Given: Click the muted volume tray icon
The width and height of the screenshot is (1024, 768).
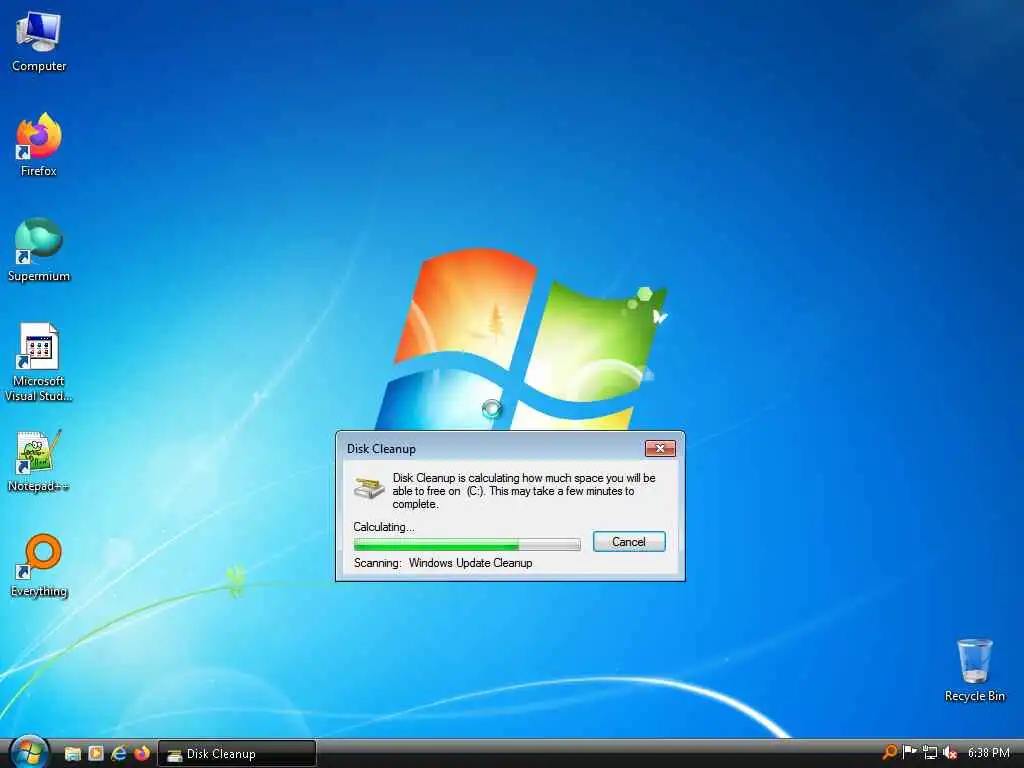Looking at the screenshot, I should coord(950,753).
